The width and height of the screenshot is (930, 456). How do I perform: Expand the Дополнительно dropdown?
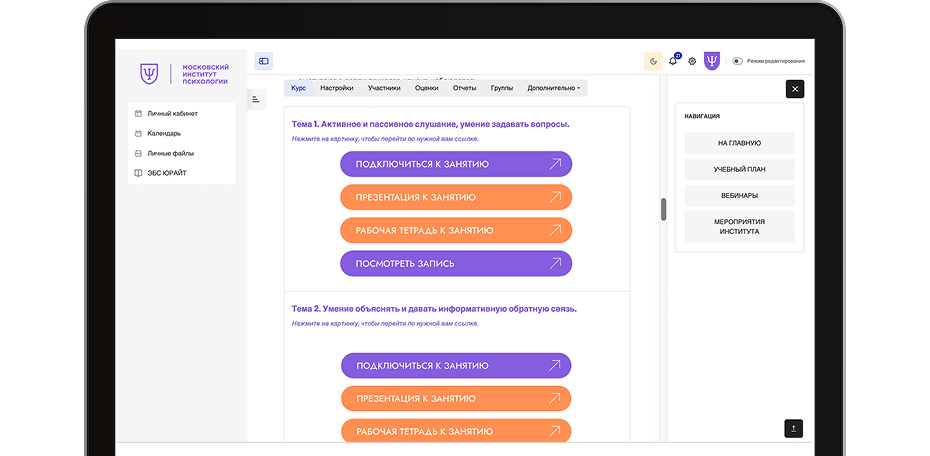pos(554,88)
